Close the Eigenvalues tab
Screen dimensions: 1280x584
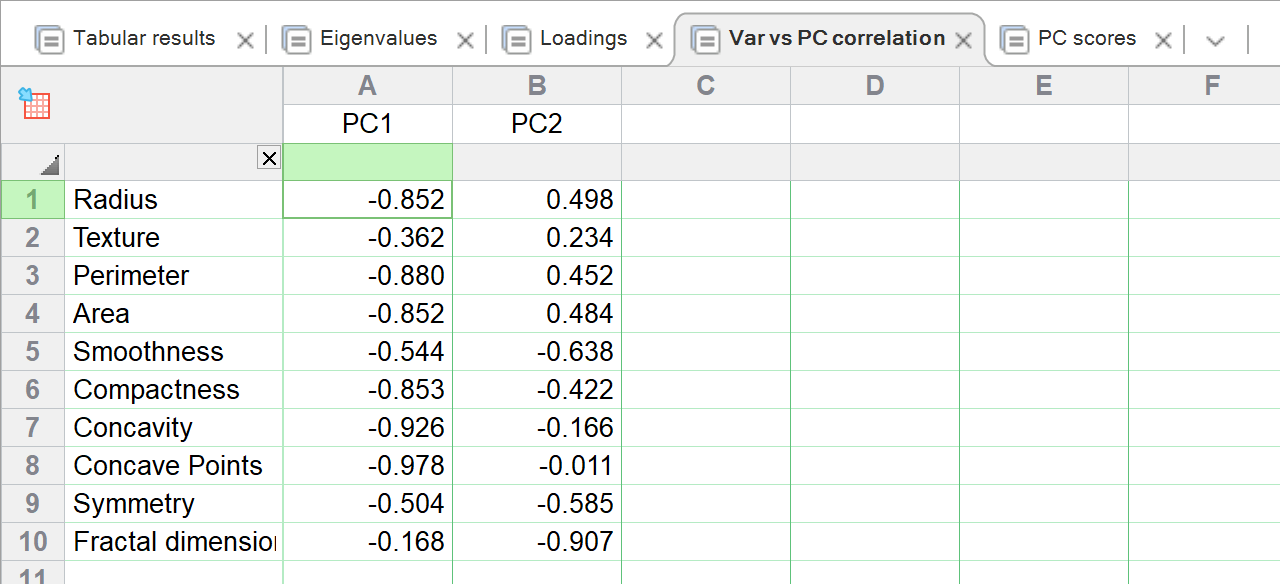pos(465,40)
